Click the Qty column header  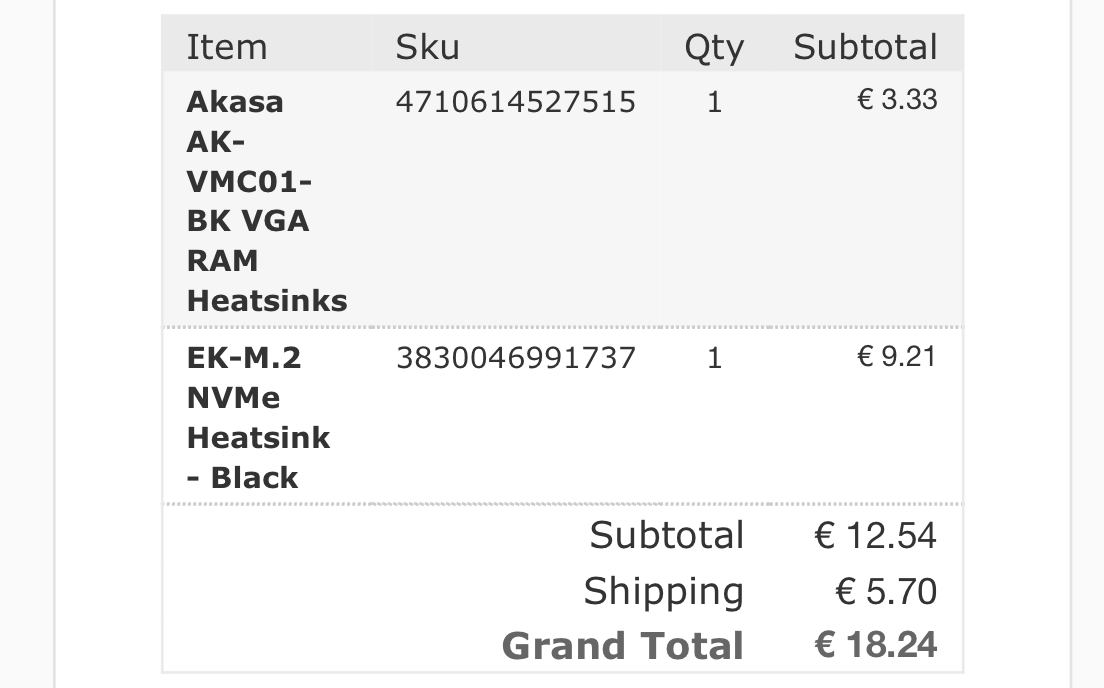pos(714,49)
